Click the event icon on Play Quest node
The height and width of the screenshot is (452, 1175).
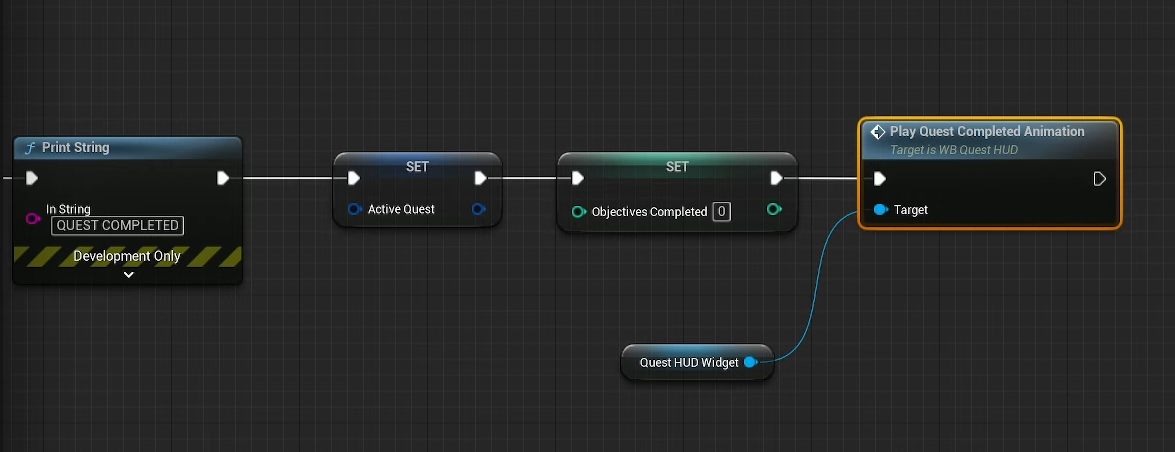click(878, 132)
